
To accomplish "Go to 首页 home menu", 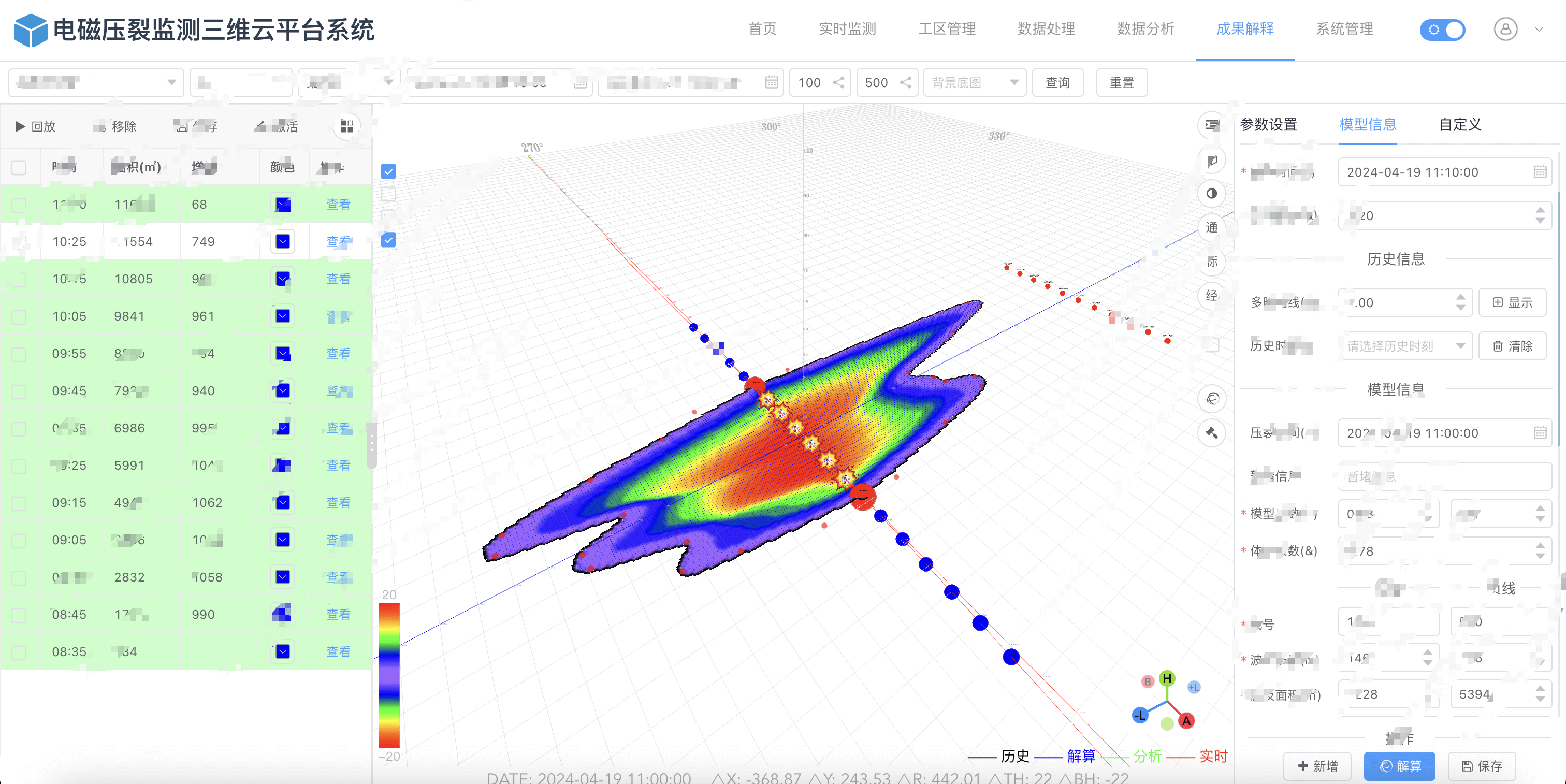I will pyautogui.click(x=762, y=28).
